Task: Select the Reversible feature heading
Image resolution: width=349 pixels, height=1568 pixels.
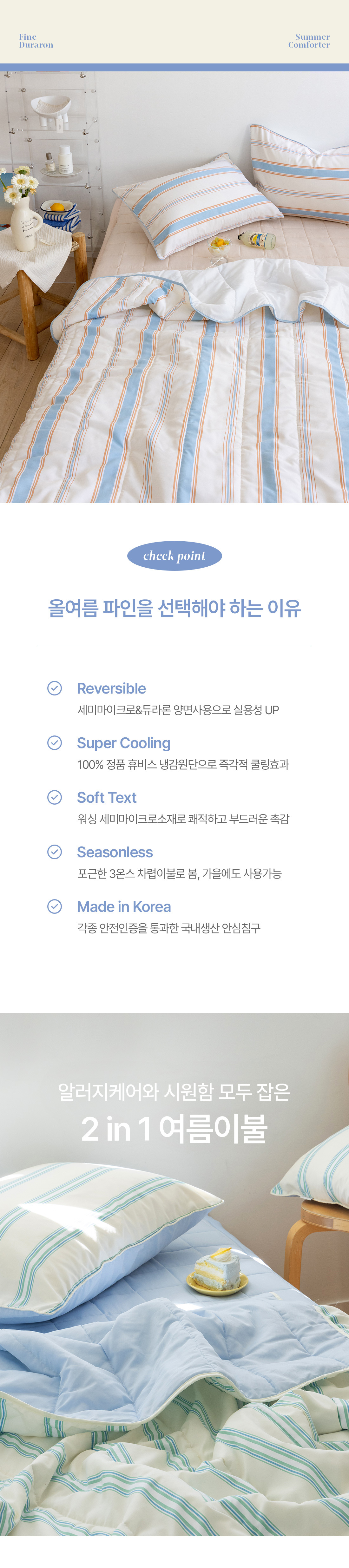Action: pos(111,688)
